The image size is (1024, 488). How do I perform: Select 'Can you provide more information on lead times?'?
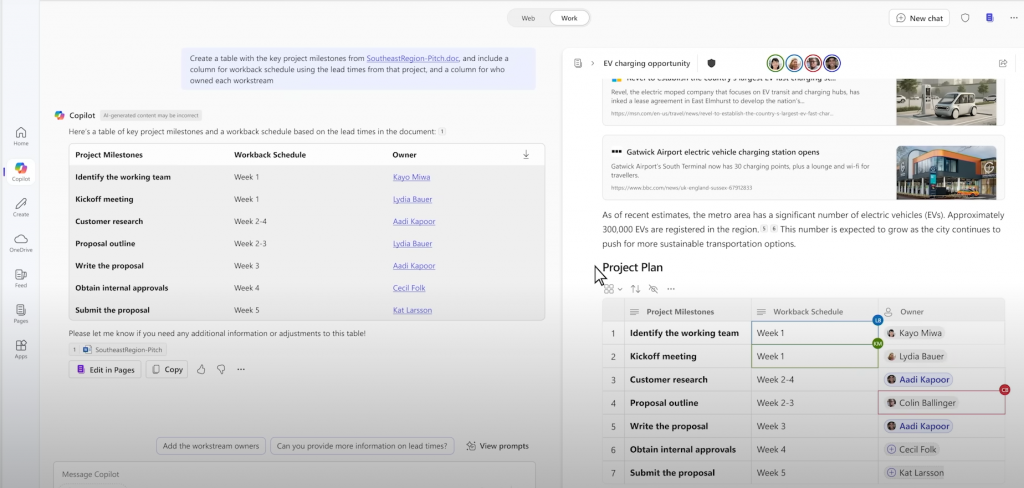coord(362,446)
